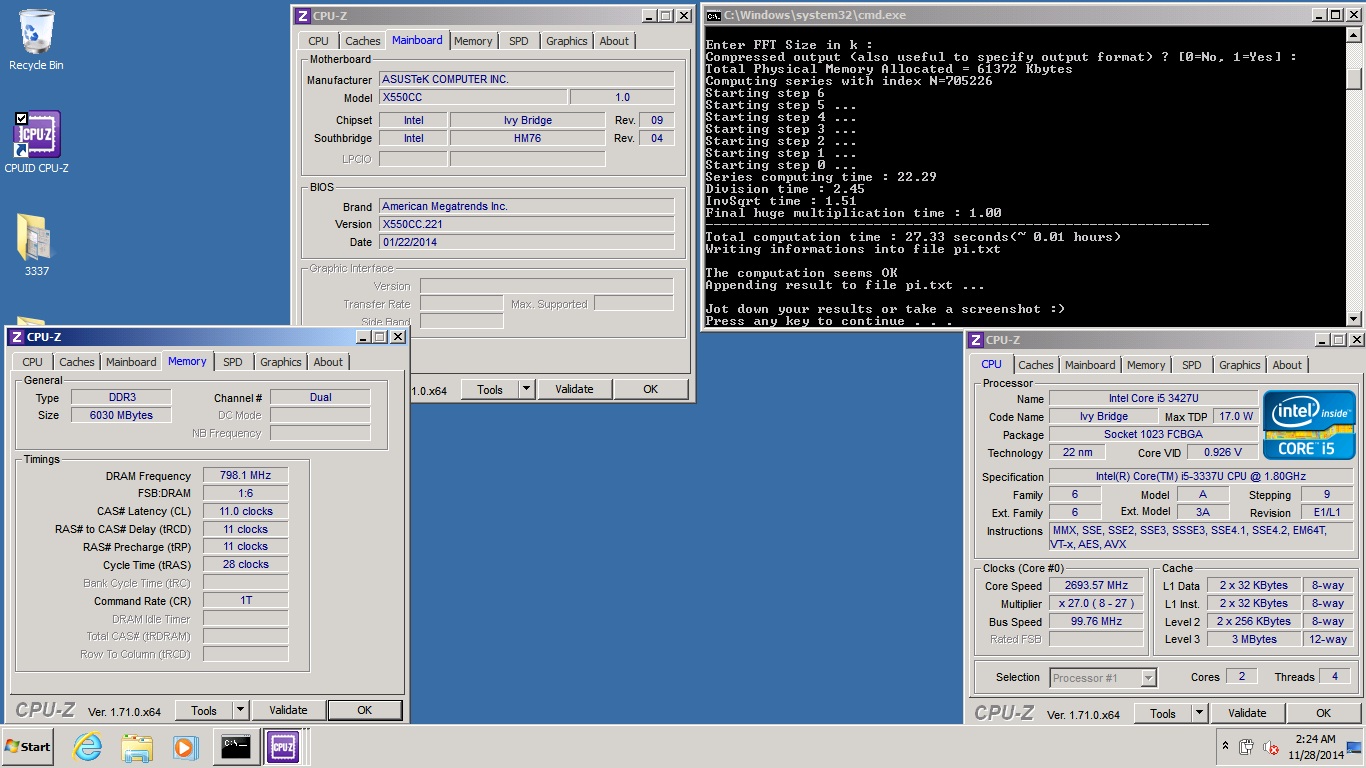Click the muted volume tray icon
This screenshot has height=768, width=1366.
1271,747
